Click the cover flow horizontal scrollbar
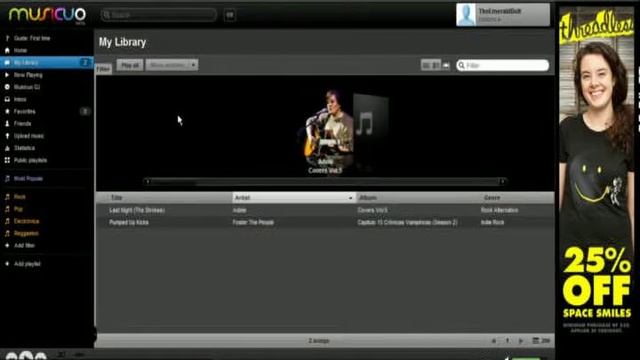This screenshot has height=360, width=640. click(x=325, y=182)
